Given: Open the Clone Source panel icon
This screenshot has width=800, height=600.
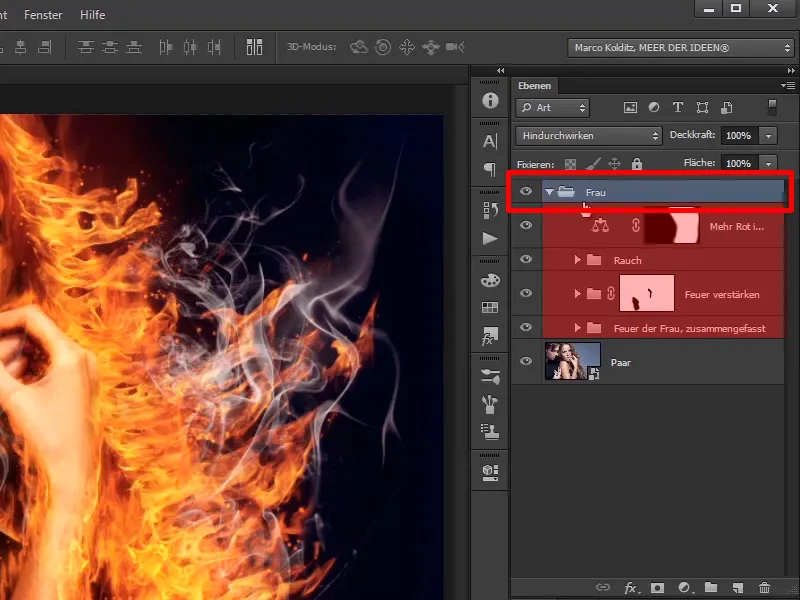Looking at the screenshot, I should 490,432.
